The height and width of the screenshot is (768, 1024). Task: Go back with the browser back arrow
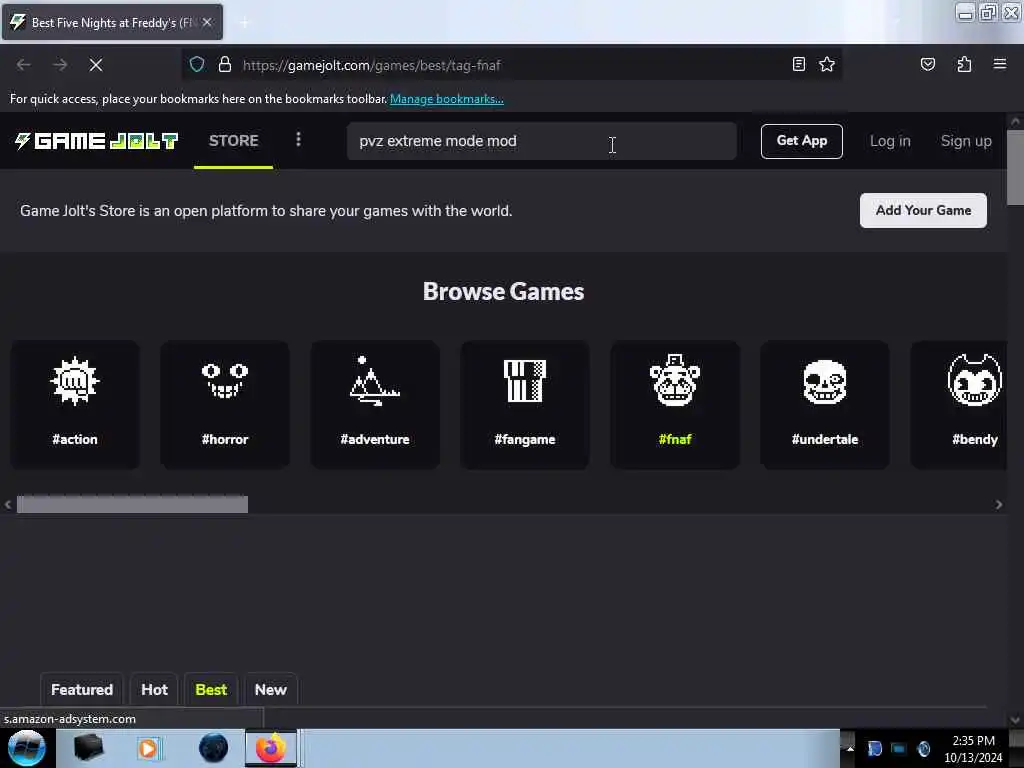(x=24, y=65)
